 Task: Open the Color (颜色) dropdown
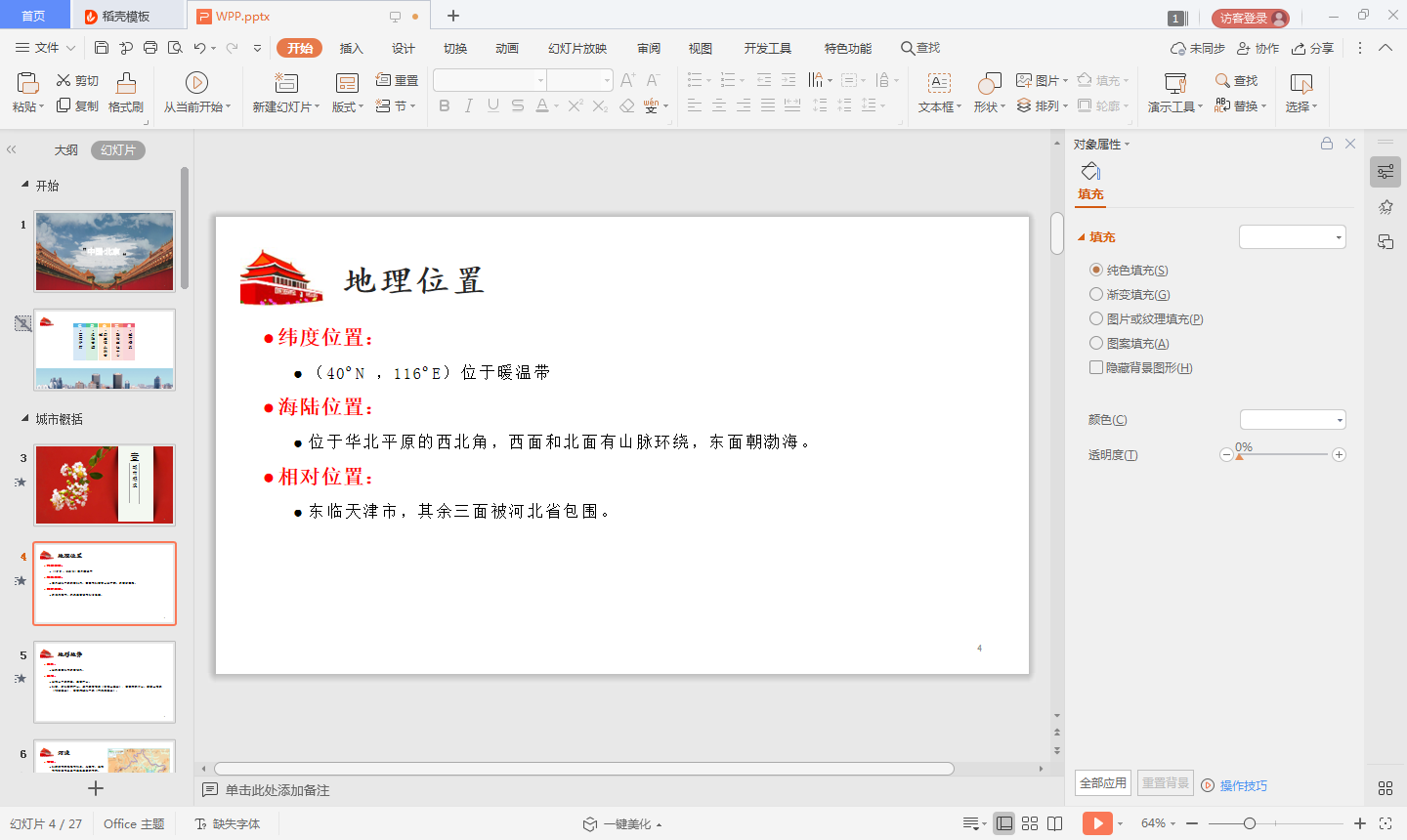[1293, 420]
